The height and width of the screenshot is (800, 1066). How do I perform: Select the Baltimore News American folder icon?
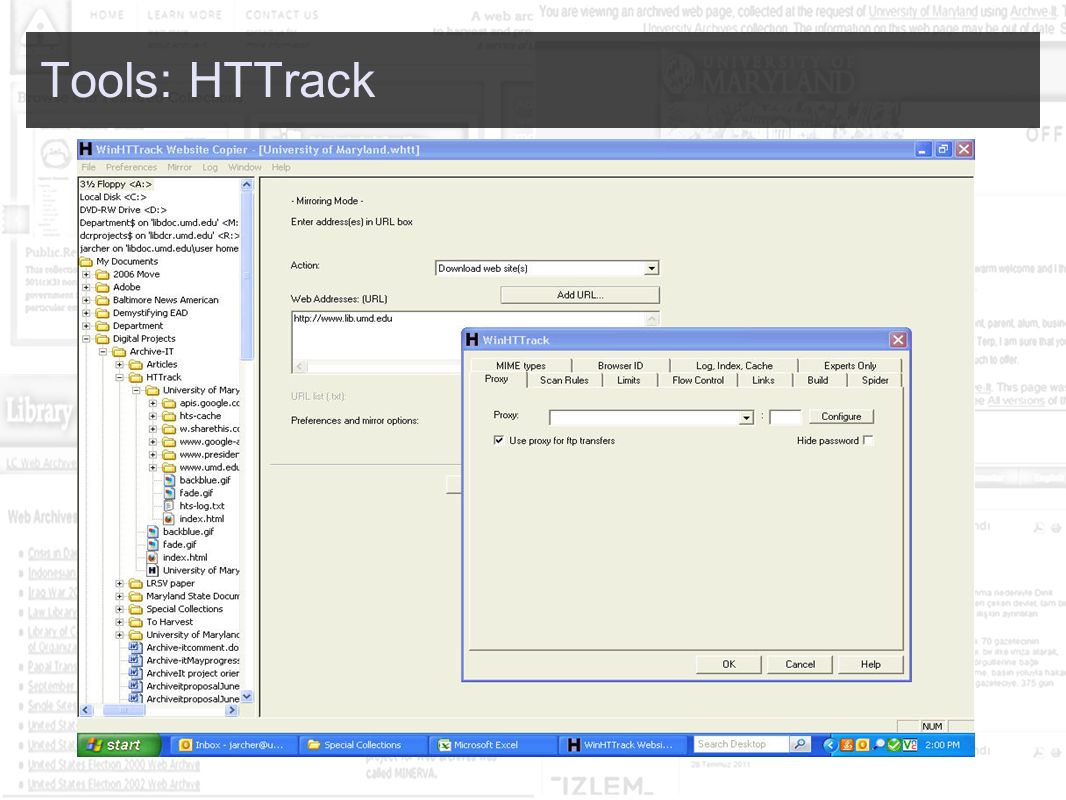[x=102, y=300]
